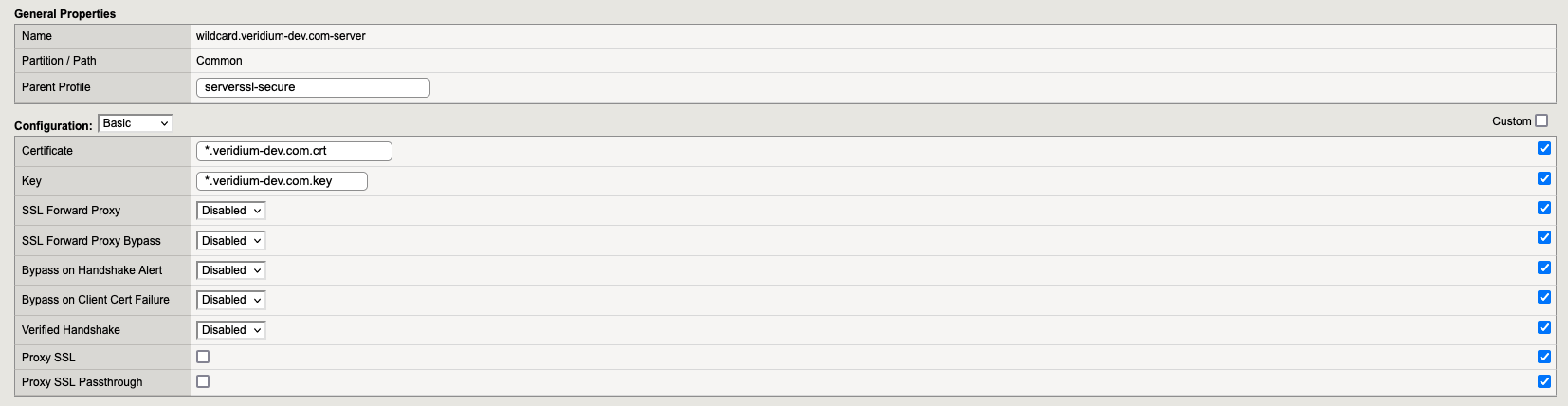The height and width of the screenshot is (406, 1568).
Task: Click the Certificate selection field
Action: coord(294,151)
